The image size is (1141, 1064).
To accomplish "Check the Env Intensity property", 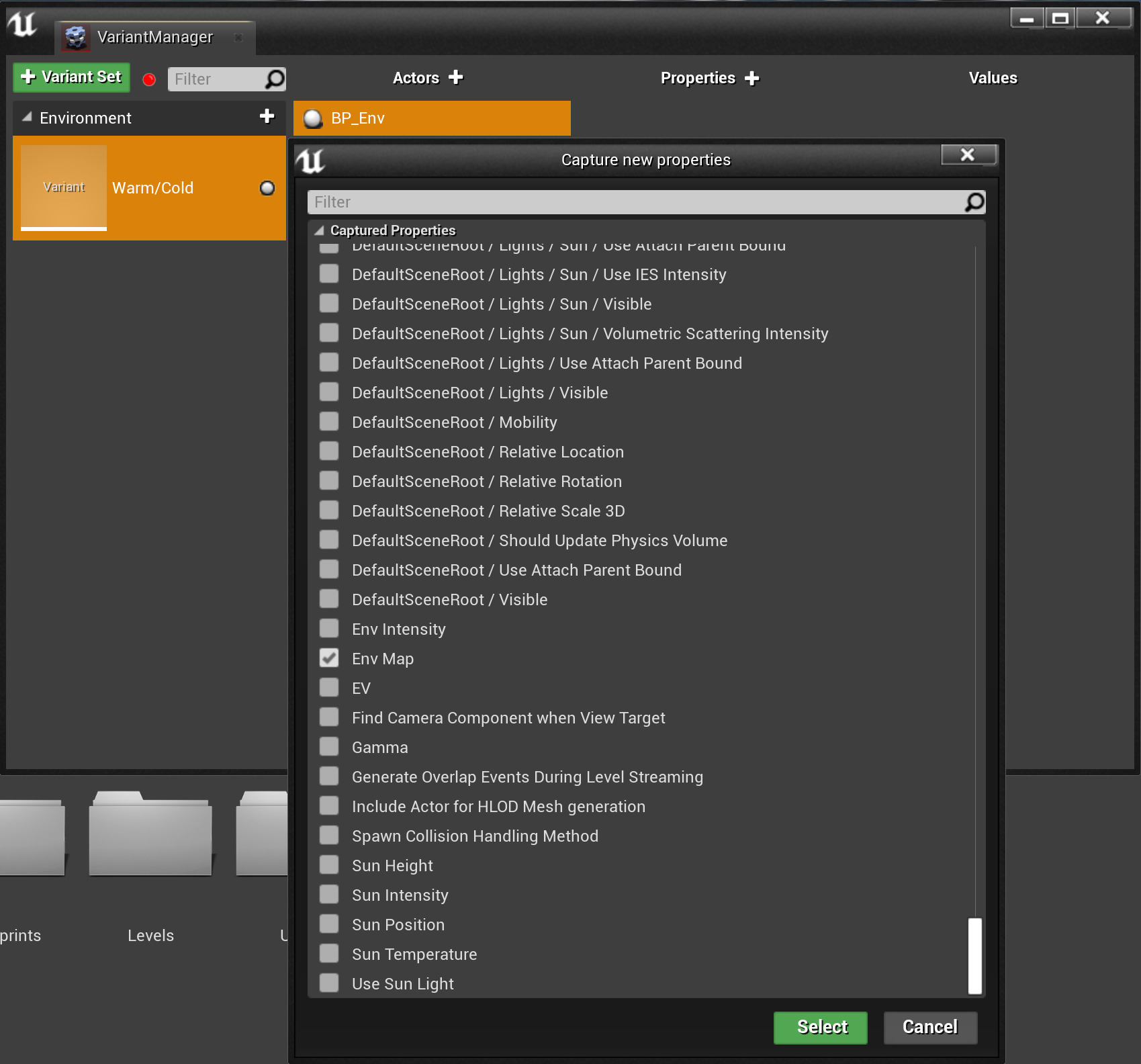I will (329, 629).
